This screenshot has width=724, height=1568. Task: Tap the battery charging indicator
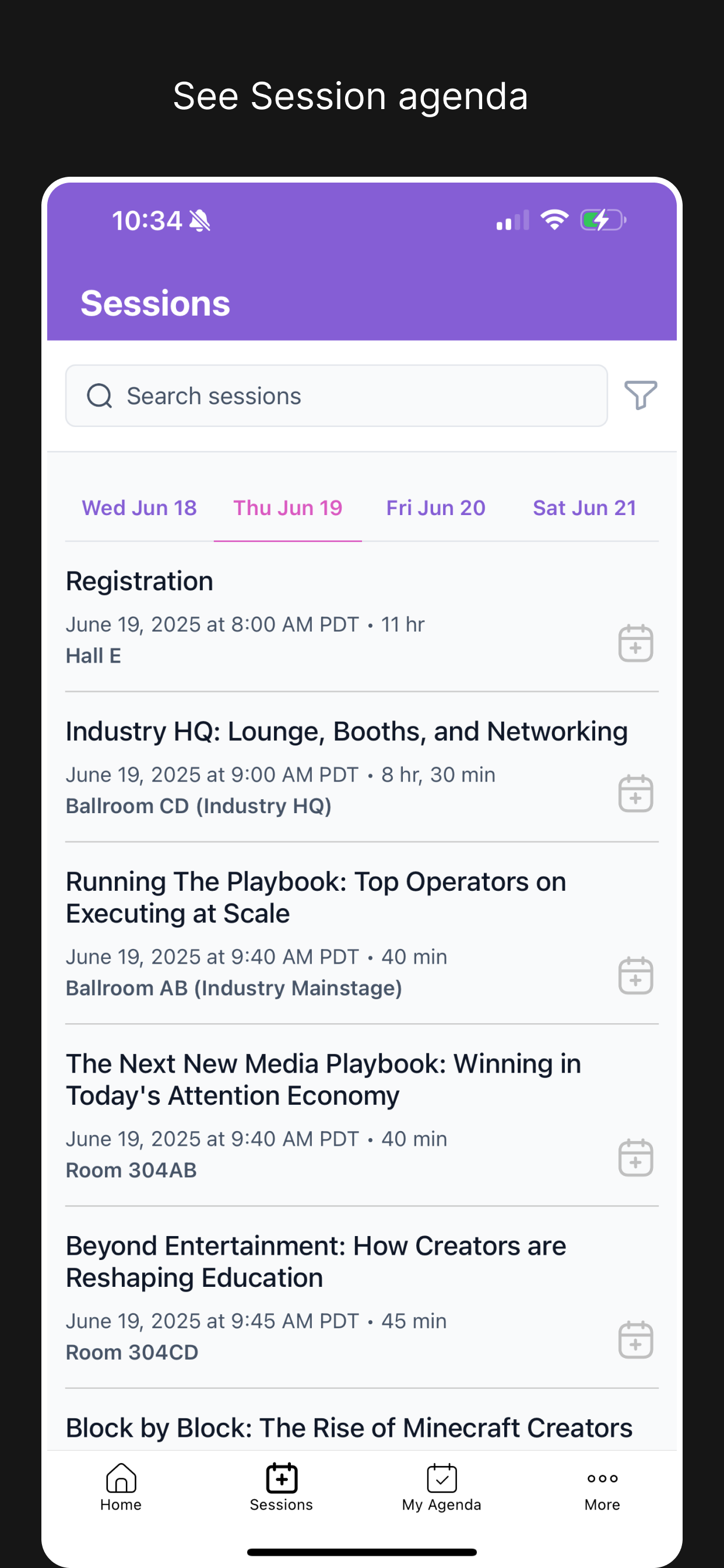(603, 220)
